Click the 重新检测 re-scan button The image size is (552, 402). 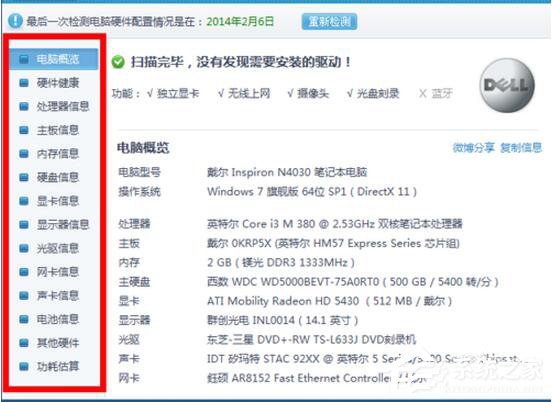point(329,22)
